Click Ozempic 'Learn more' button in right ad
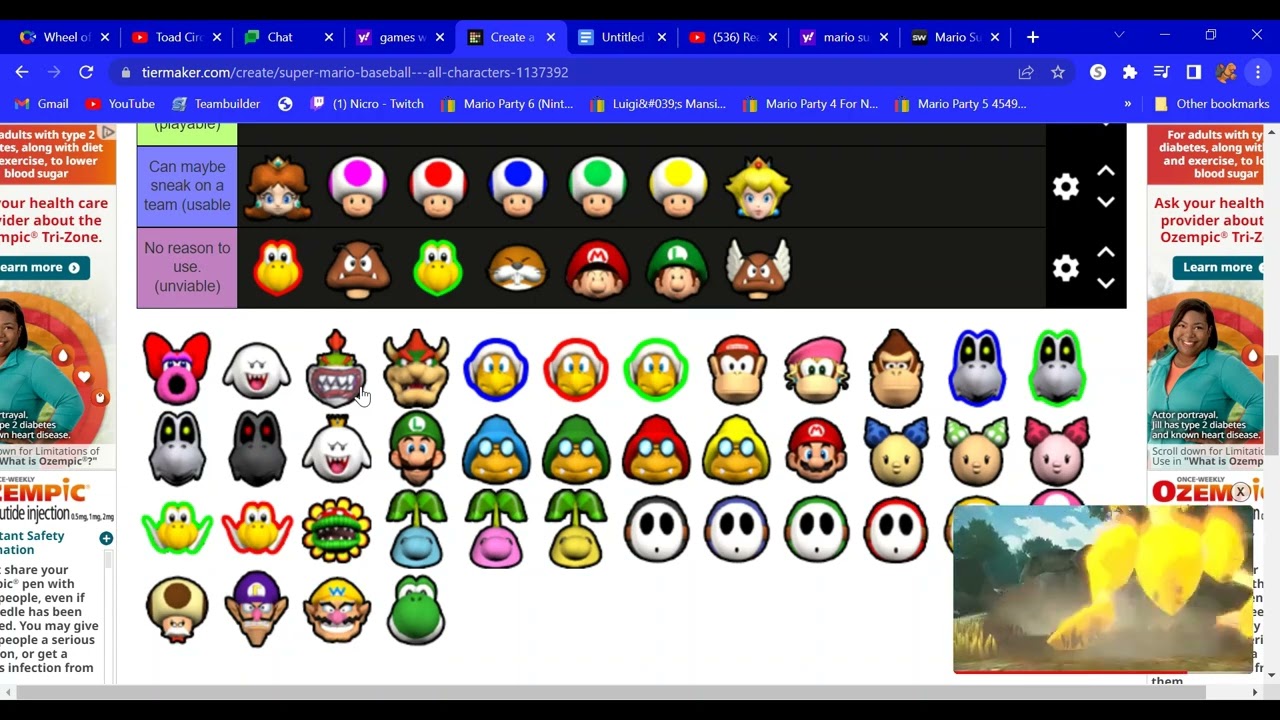Screen dimensions: 1280x720 coord(1217,267)
